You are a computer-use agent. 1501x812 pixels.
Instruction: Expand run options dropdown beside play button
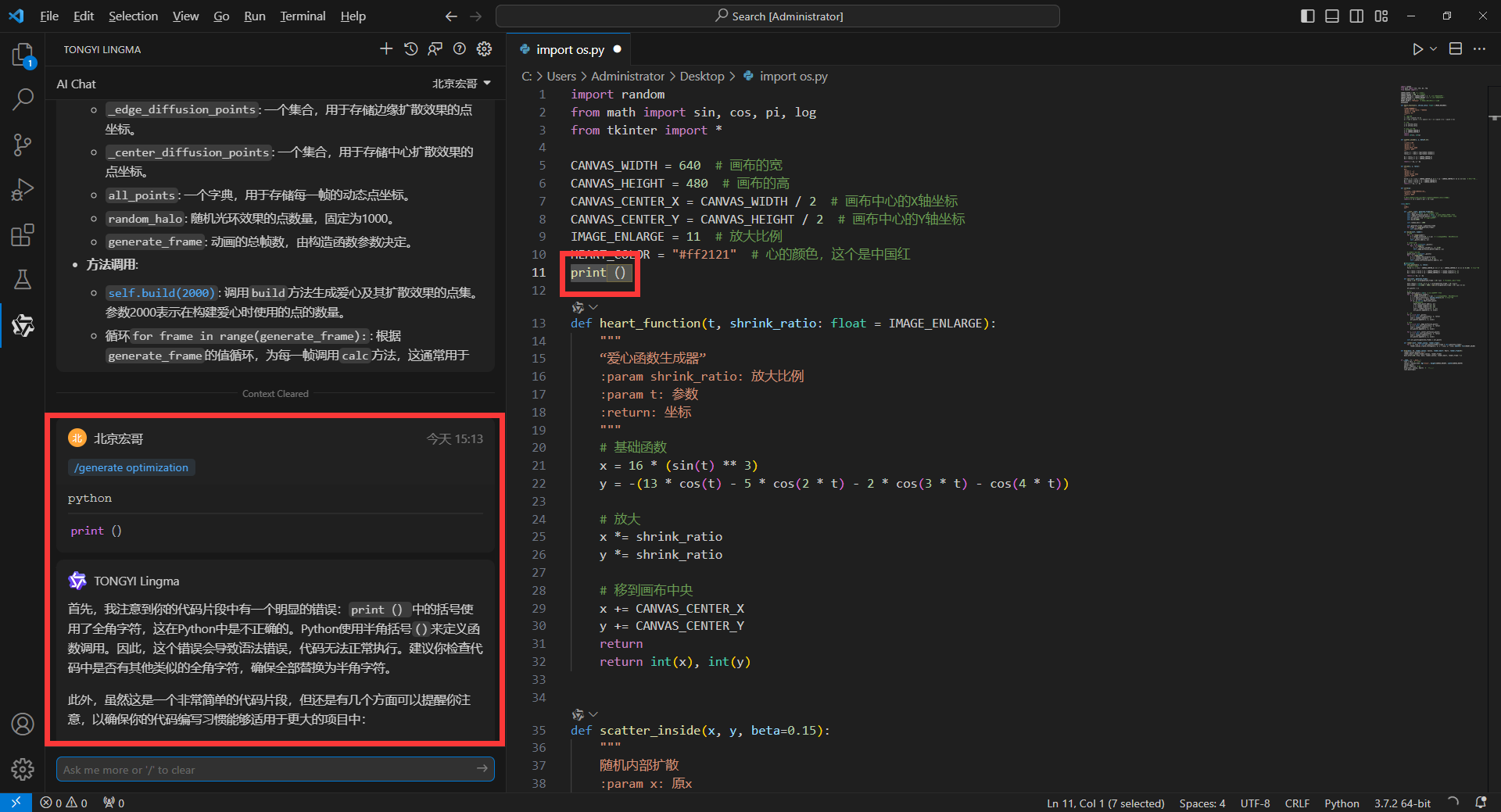(x=1433, y=49)
